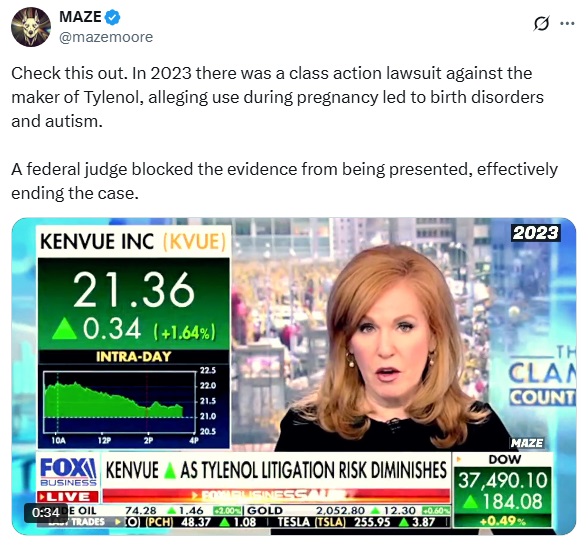Image resolution: width=588 pixels, height=548 pixels.
Task: Open the MAZE display name link
Action: 80,17
